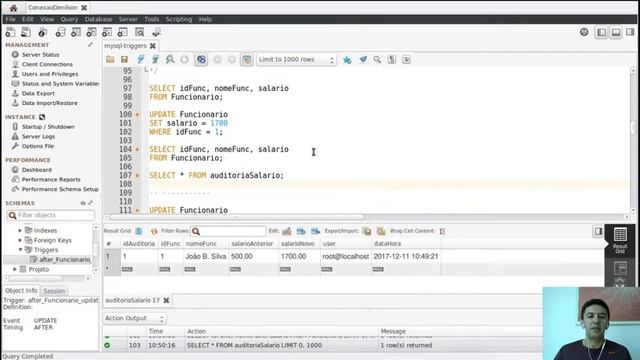Open the Workbench preferences gear icon
This screenshot has width=640, height=360.
584,32
